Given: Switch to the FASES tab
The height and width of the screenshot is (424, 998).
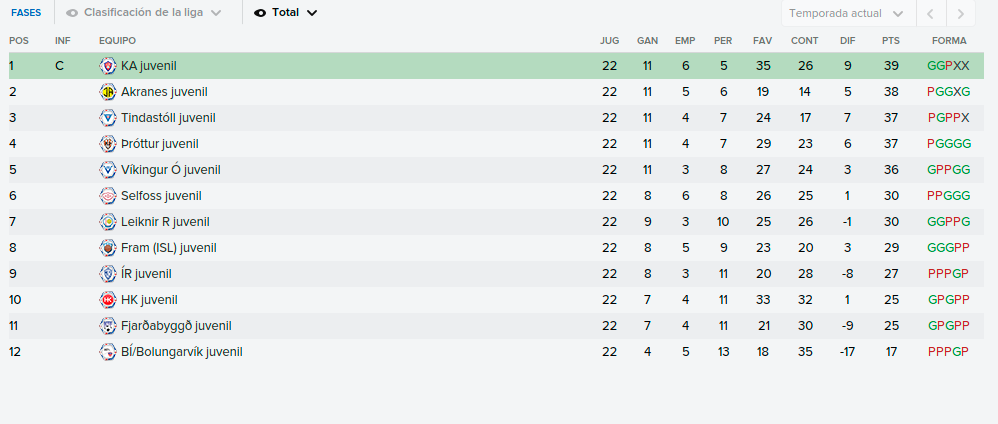Looking at the screenshot, I should pyautogui.click(x=26, y=13).
